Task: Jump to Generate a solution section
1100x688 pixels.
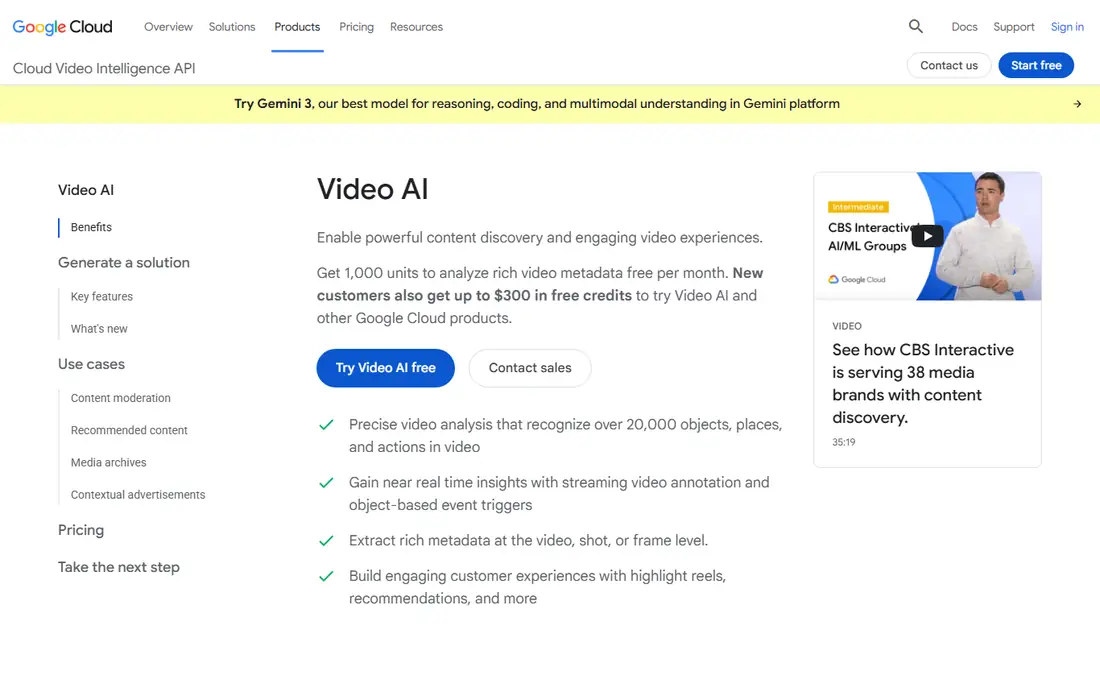Action: tap(123, 262)
